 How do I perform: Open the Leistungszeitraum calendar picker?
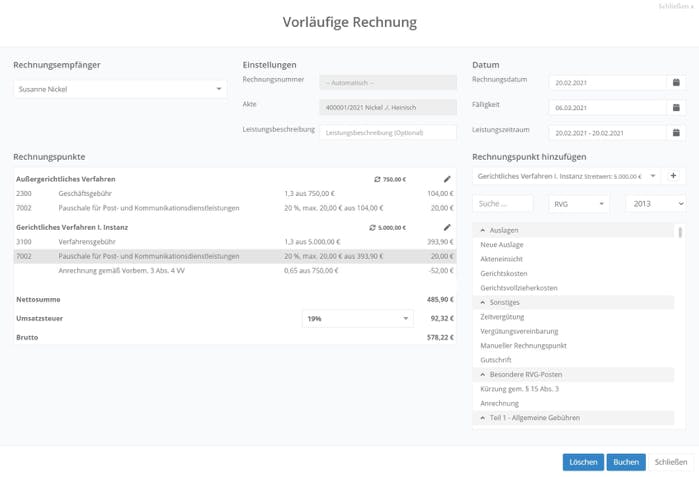click(x=676, y=132)
